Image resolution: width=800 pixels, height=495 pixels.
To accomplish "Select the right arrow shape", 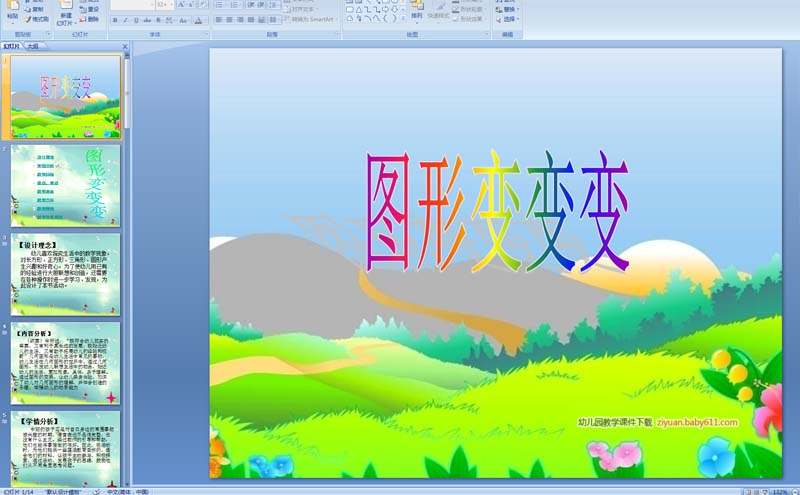I will [x=386, y=9].
